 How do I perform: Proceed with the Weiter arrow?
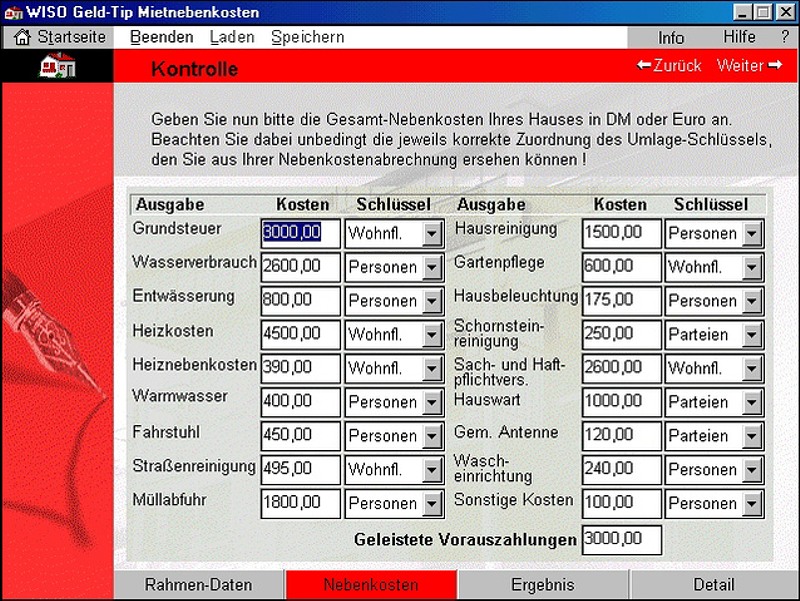pos(749,66)
